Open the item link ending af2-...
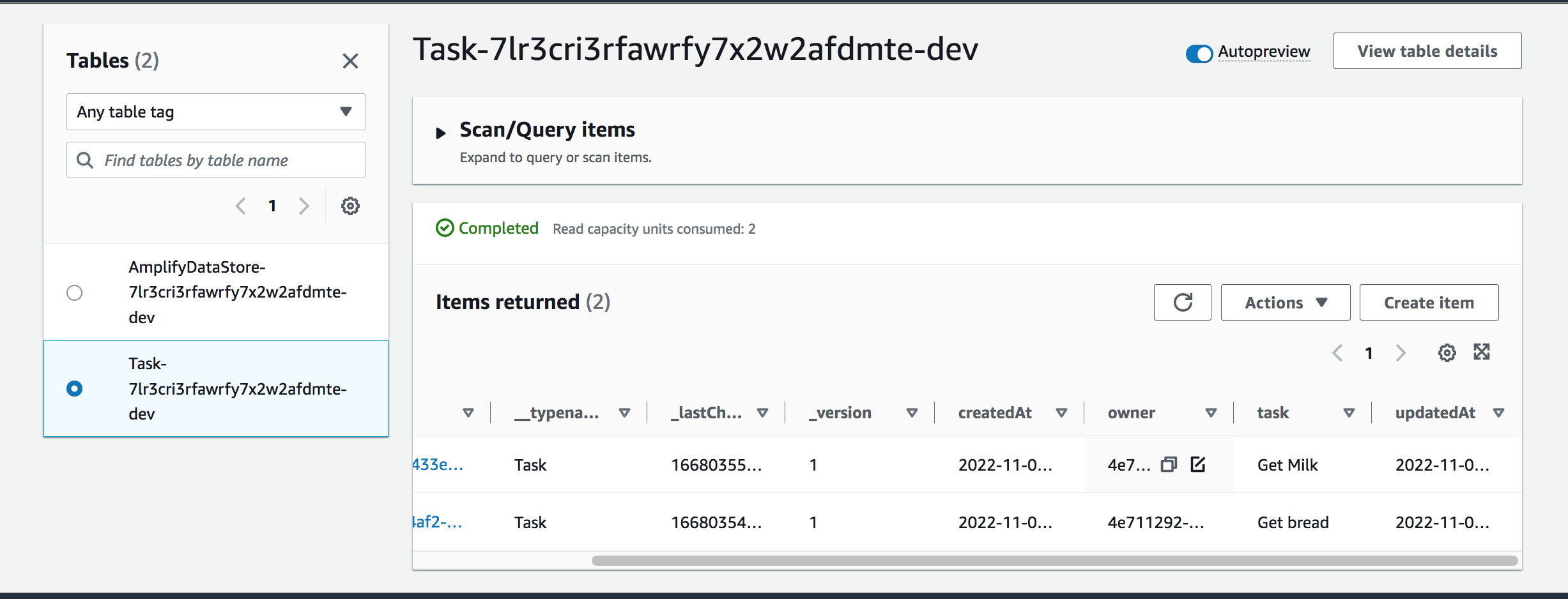The image size is (1568, 599). point(438,522)
